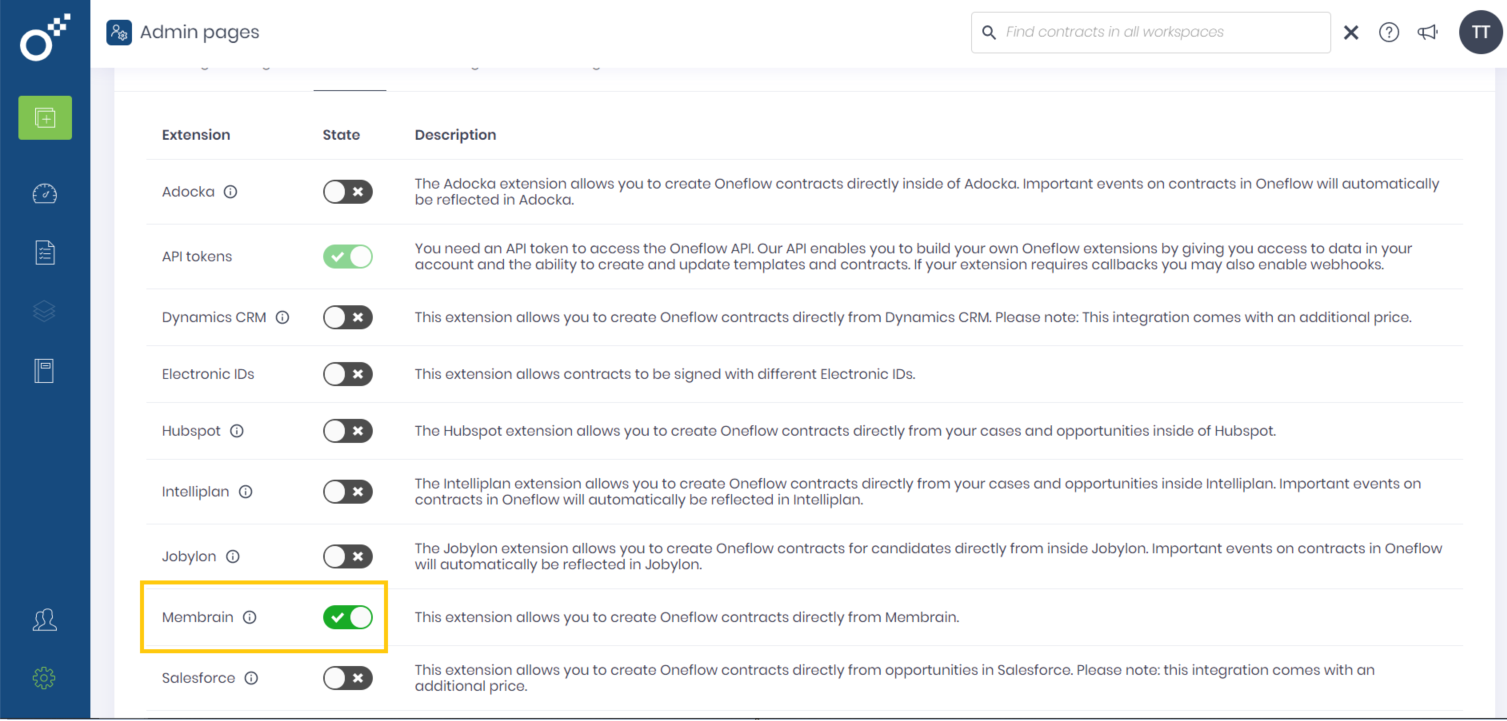This screenshot has width=1507, height=721.
Task: Open the announcements megaphone icon
Action: pos(1427,31)
